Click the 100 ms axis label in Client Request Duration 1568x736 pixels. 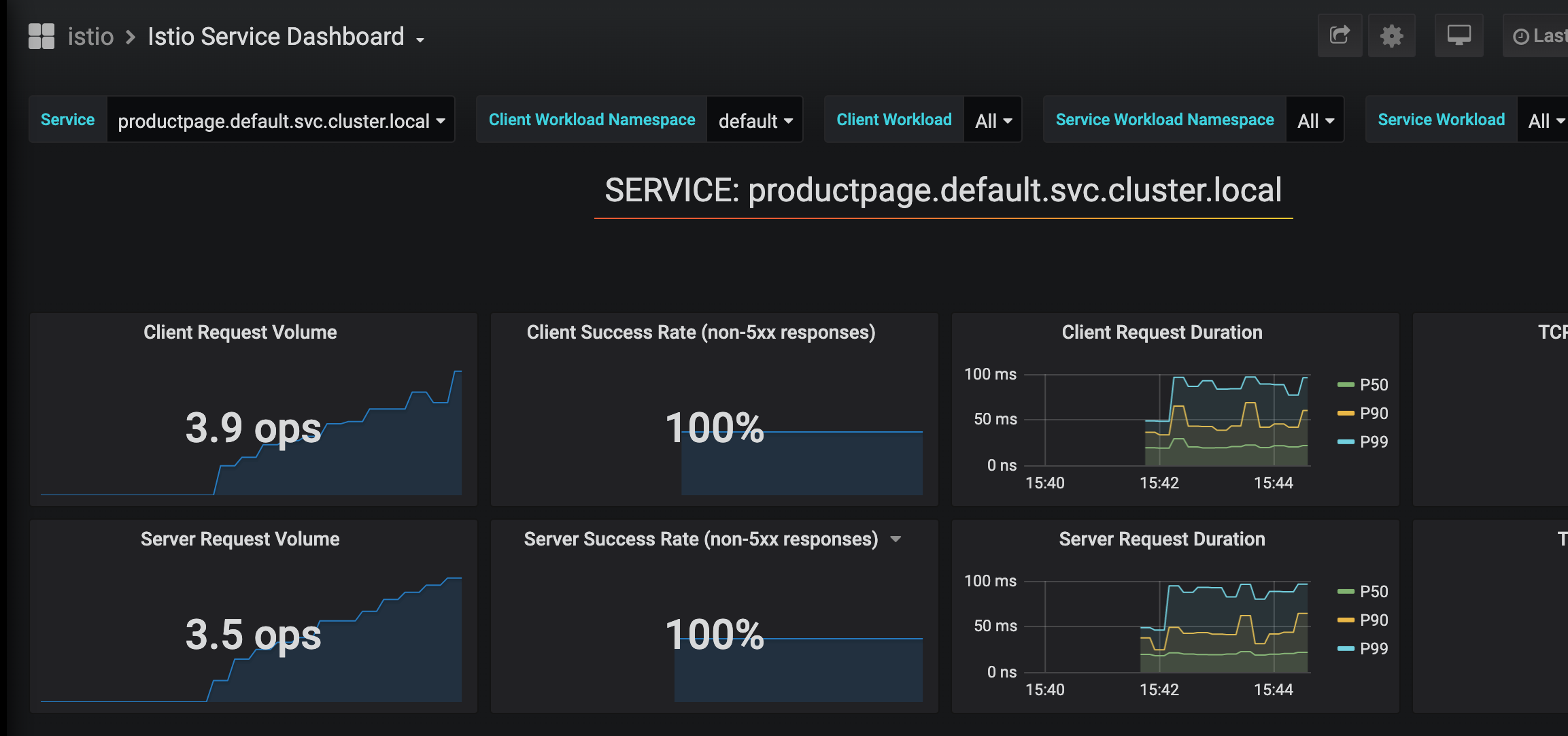[990, 374]
